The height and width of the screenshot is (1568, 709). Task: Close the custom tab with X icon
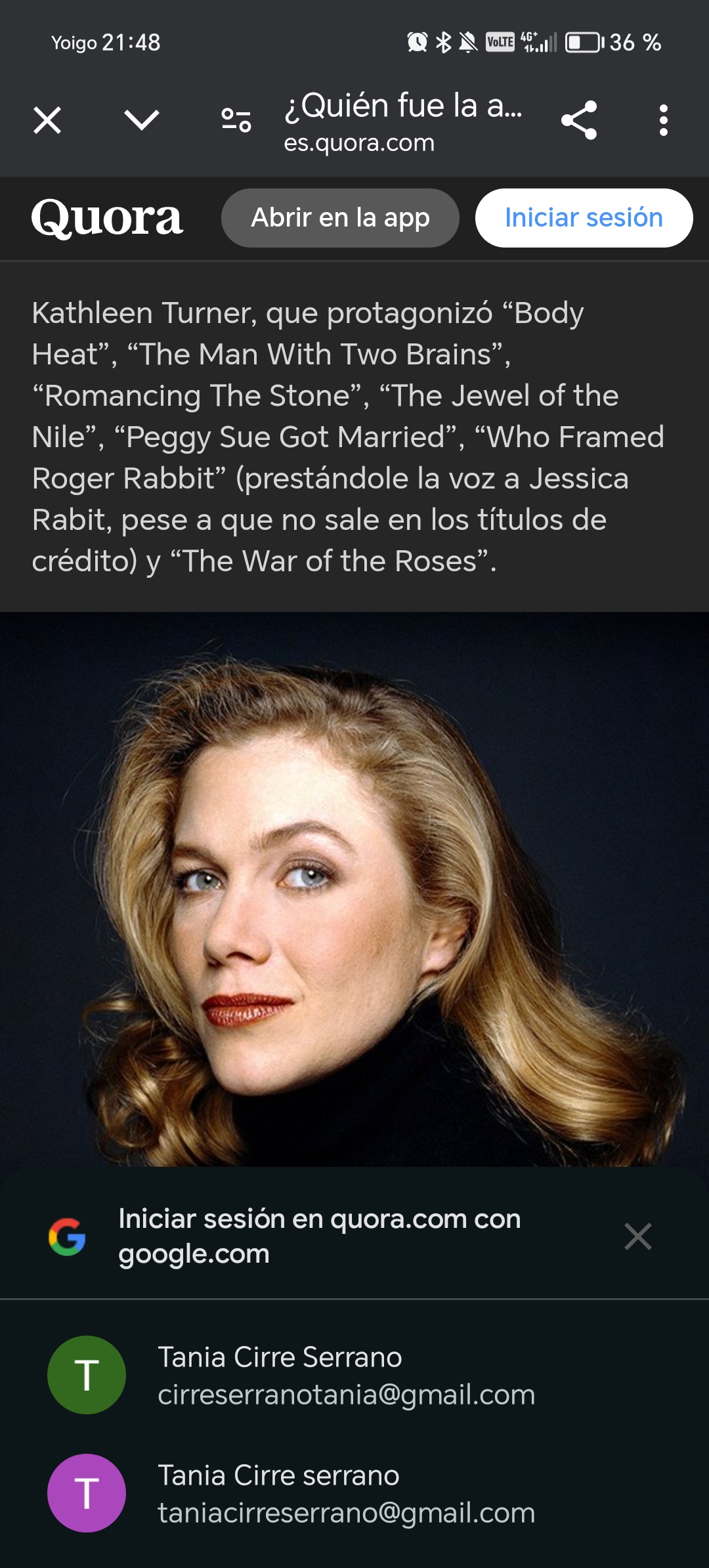click(47, 121)
